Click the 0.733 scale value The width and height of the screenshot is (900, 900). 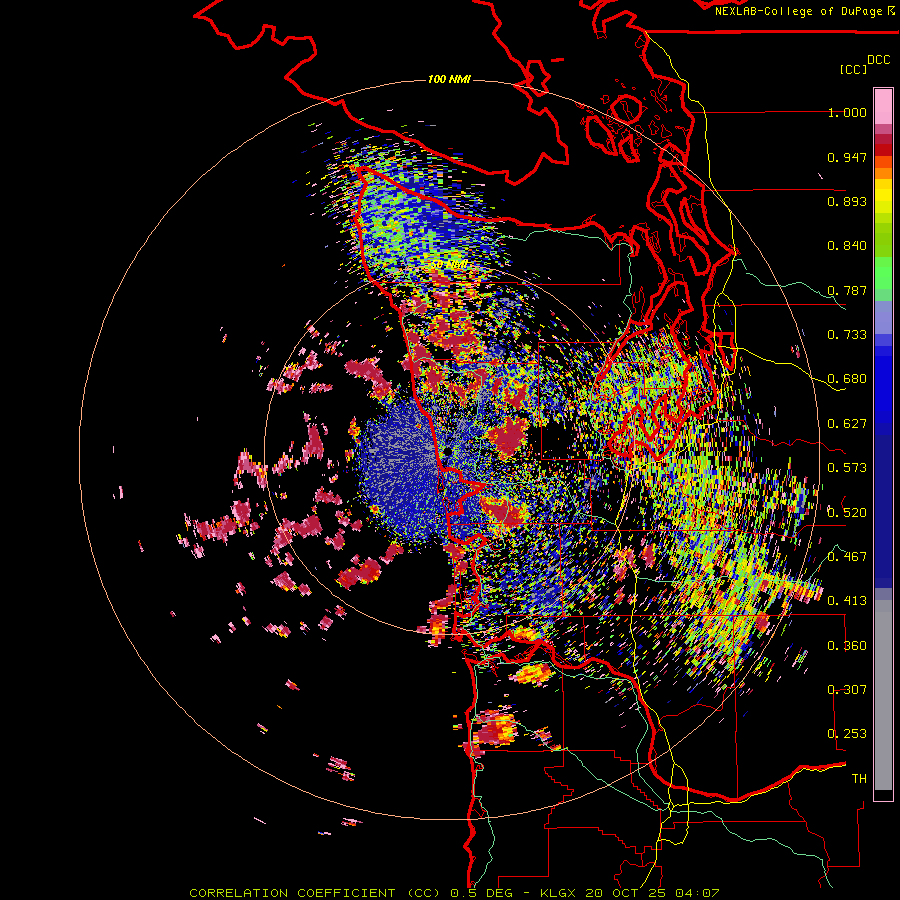click(847, 335)
